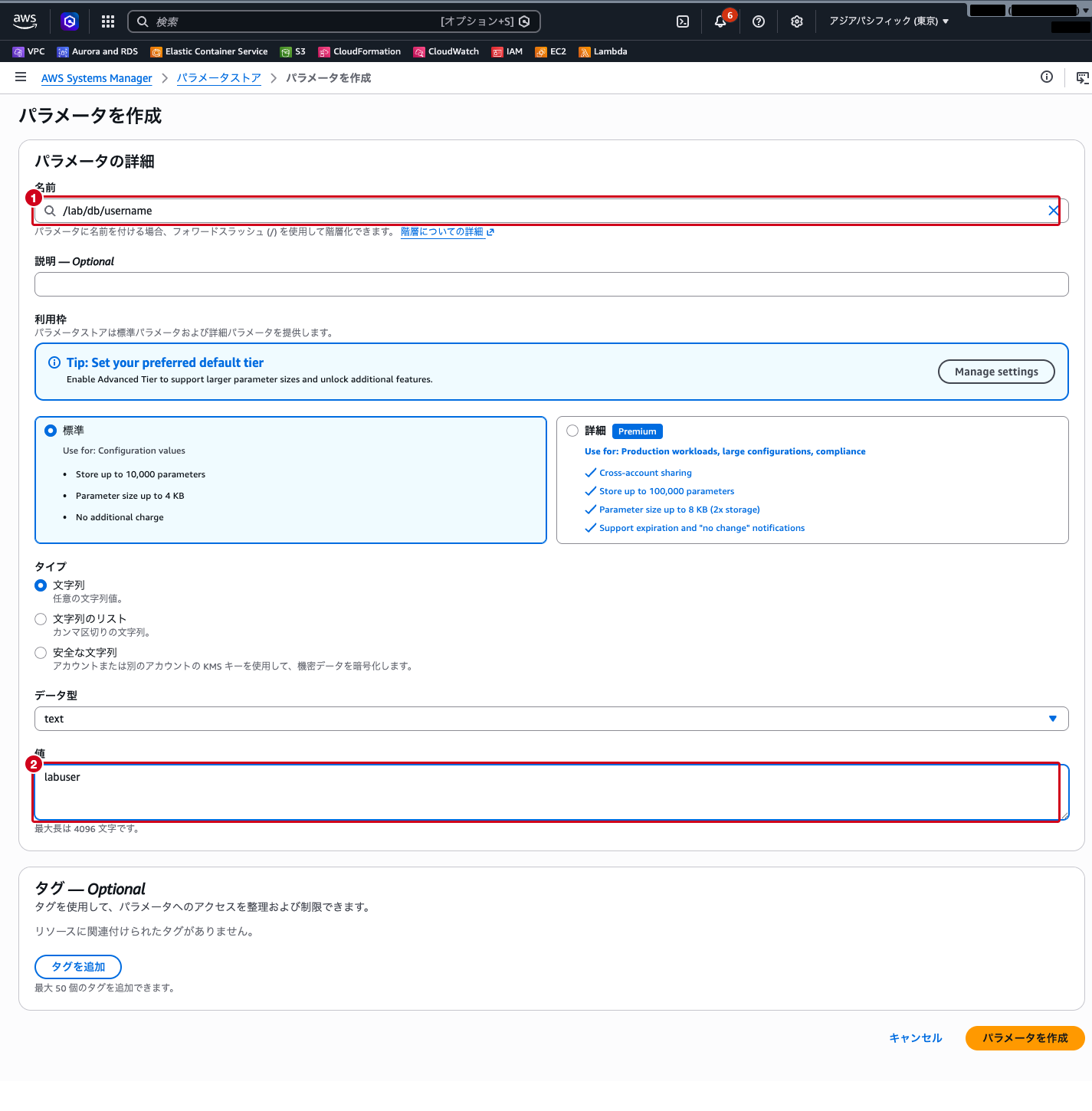Choose the 文字列のリスト type radio
Screen dimensions: 1092x1111
[41, 619]
